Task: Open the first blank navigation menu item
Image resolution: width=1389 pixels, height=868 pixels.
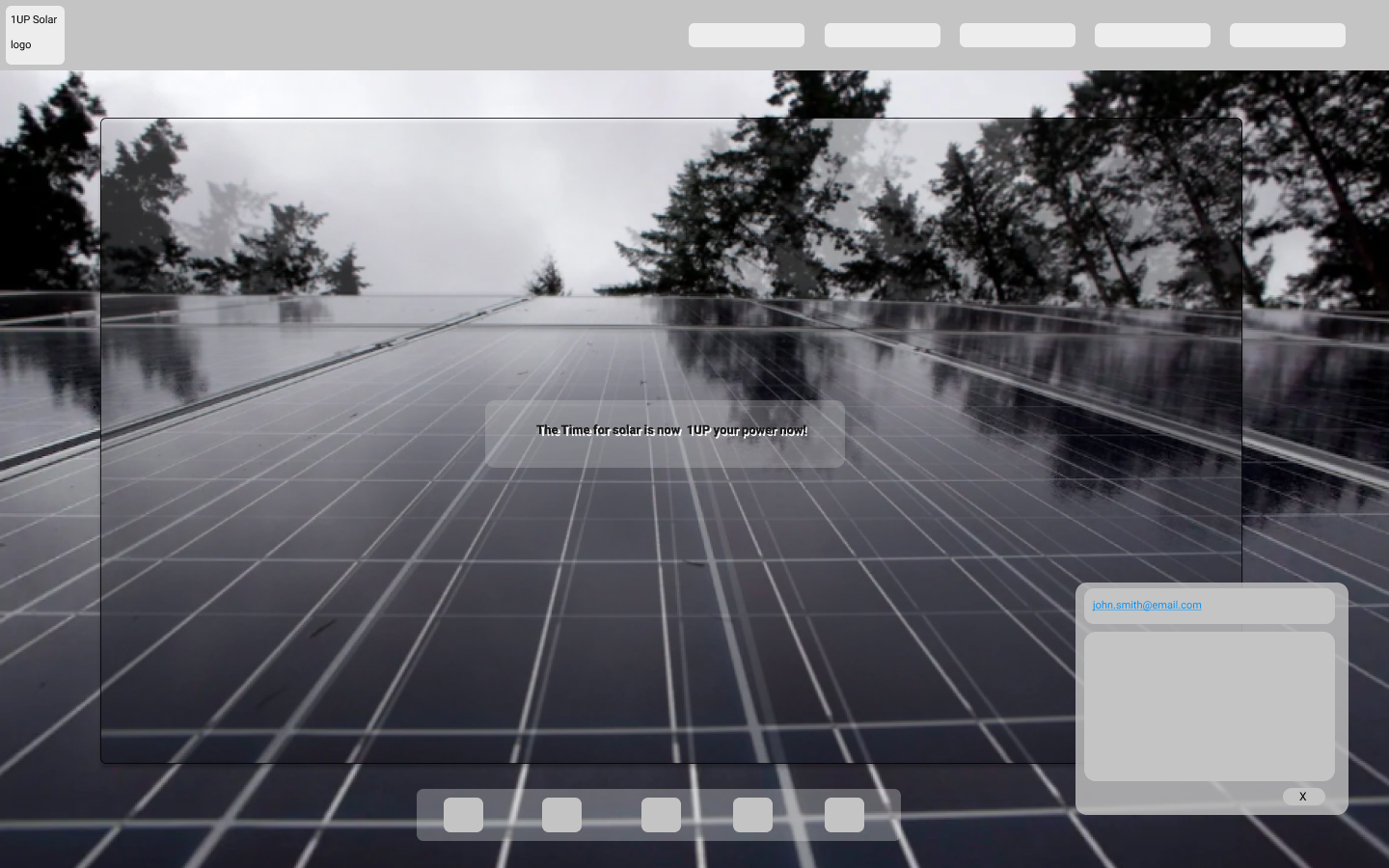Action: click(x=747, y=36)
